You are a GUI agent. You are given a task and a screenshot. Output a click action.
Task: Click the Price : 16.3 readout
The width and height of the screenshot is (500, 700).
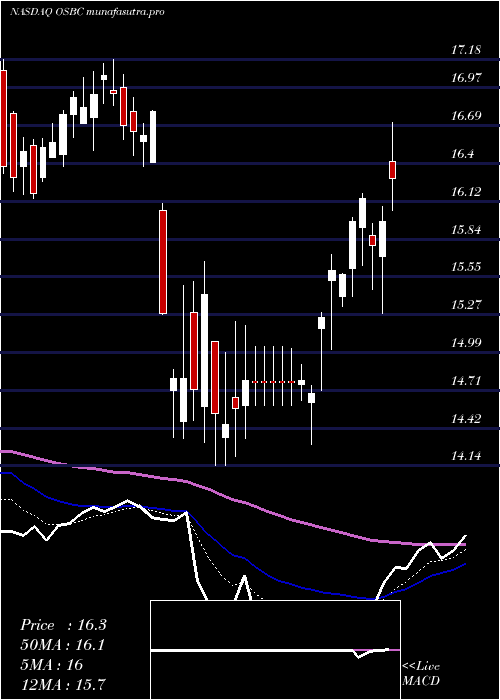tap(63, 625)
